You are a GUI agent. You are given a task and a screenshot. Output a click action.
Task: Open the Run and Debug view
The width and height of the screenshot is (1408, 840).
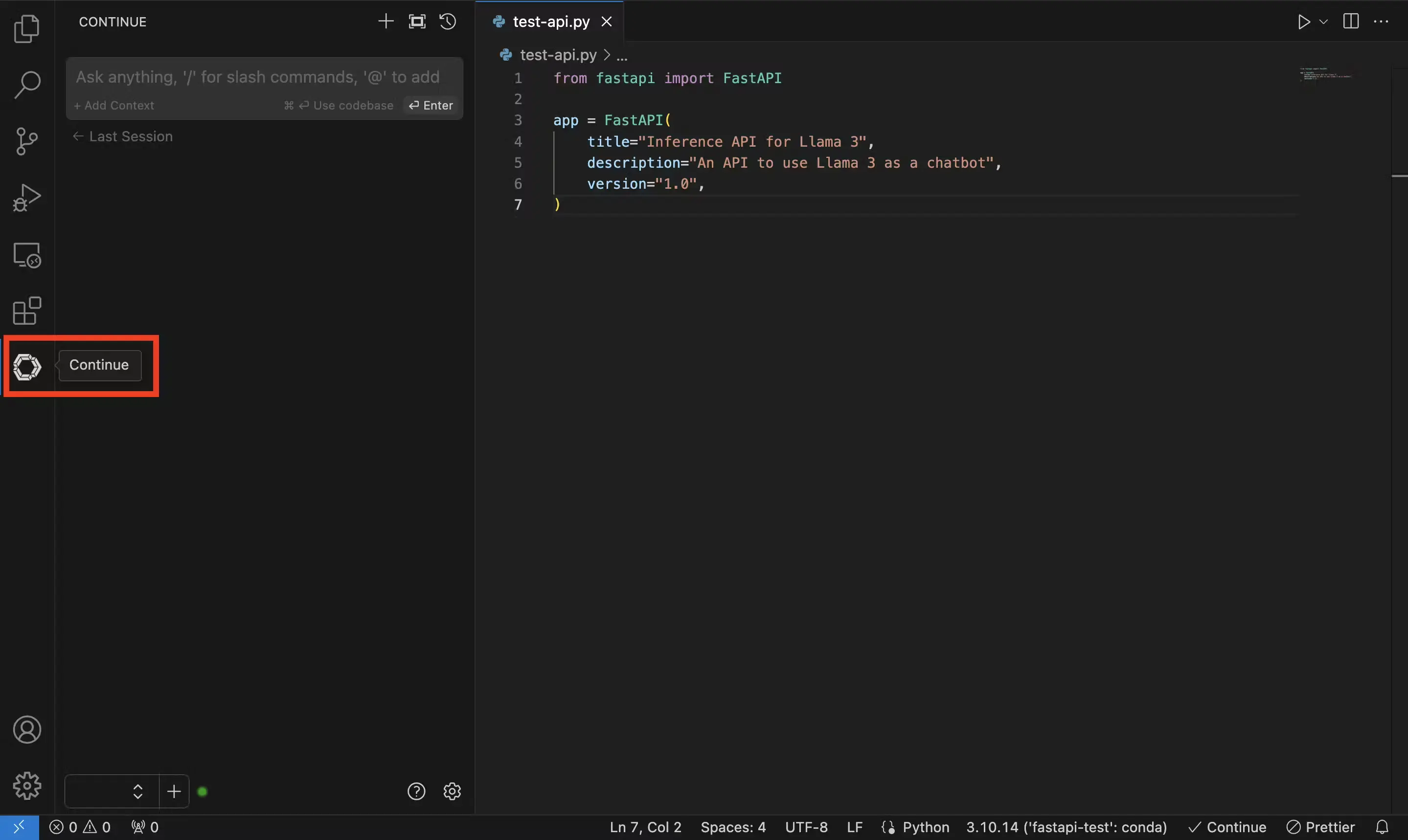26,198
